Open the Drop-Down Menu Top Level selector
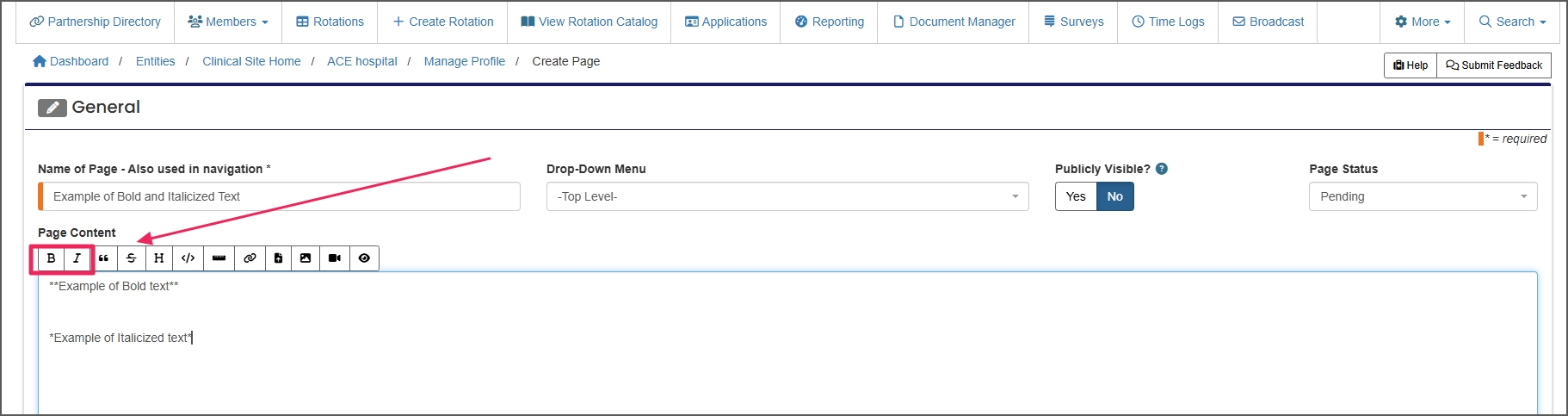Viewport: 1568px width, 416px height. 787,196
